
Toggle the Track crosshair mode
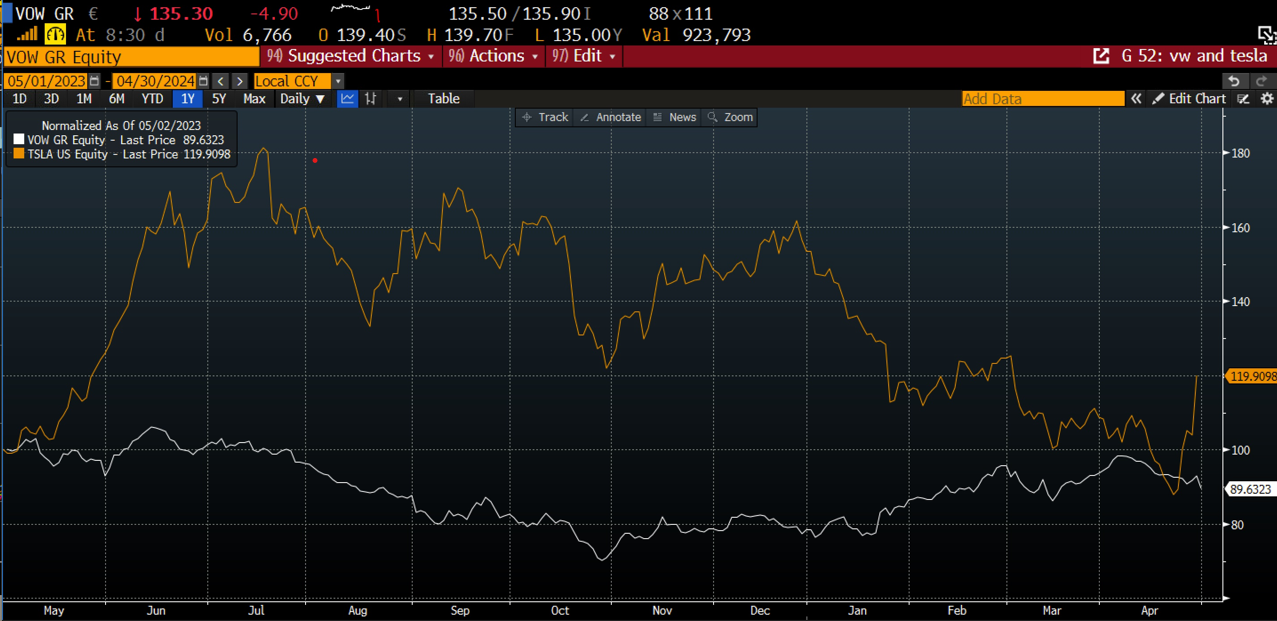point(545,118)
